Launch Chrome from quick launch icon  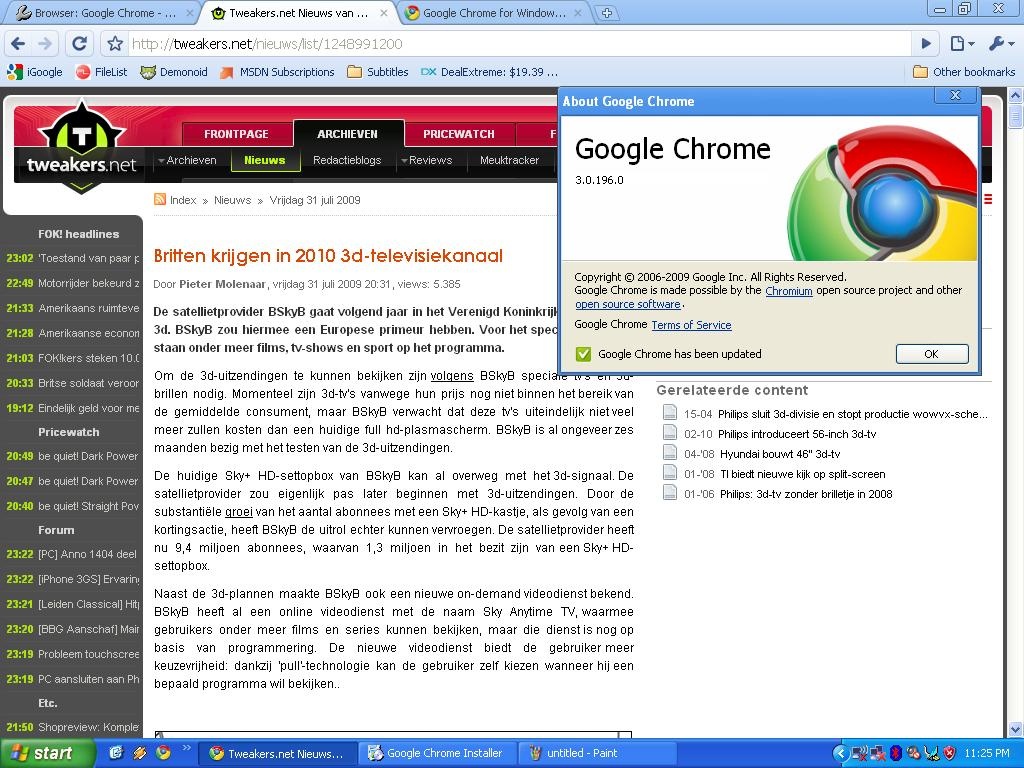[x=163, y=753]
